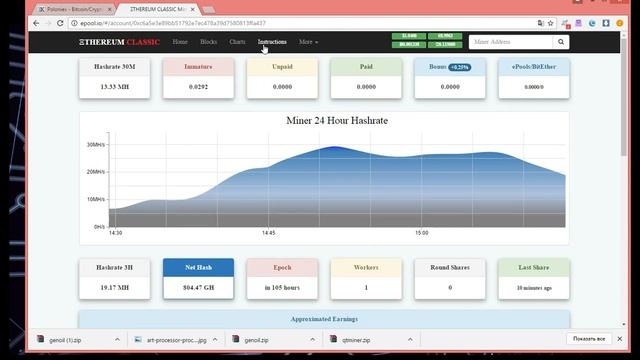The width and height of the screenshot is (640, 360).
Task: Click the ePools/BitEther card
Action: (534, 78)
